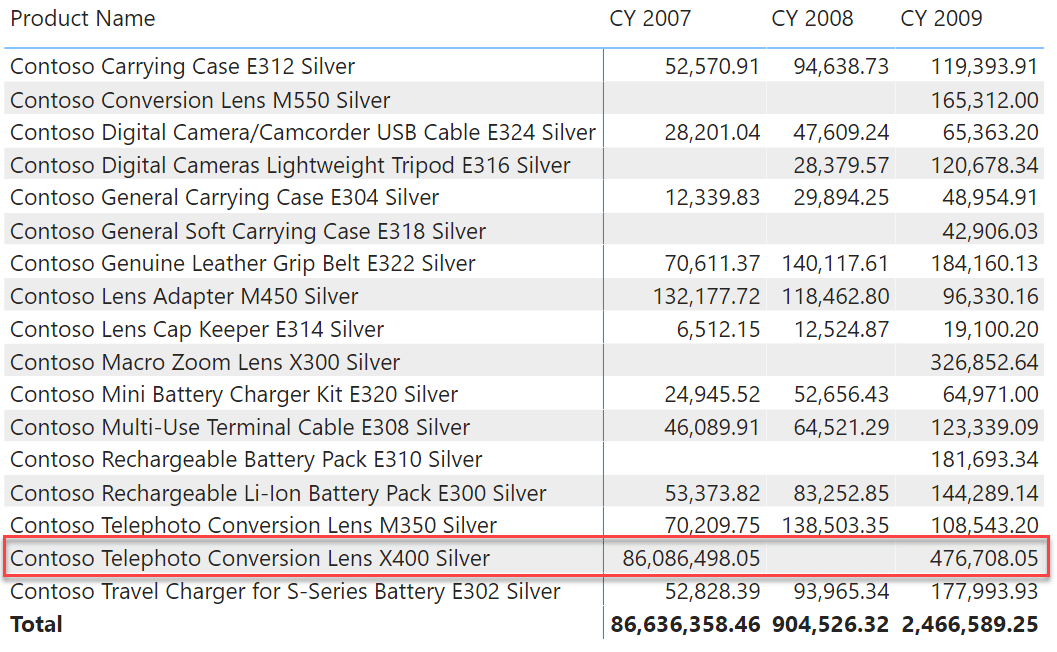Image resolution: width=1057 pixels, height=652 pixels.
Task: Select Contoso Genuine Leather Grip Belt row
Action: pos(243,264)
